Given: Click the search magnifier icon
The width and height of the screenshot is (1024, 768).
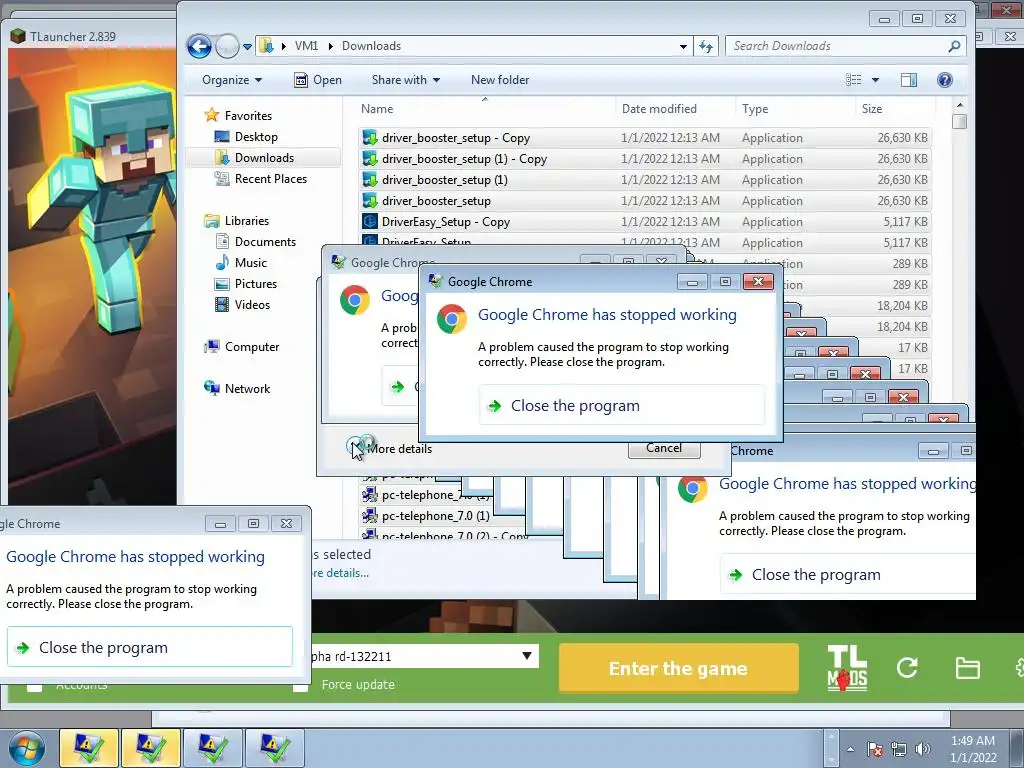Looking at the screenshot, I should [x=954, y=46].
